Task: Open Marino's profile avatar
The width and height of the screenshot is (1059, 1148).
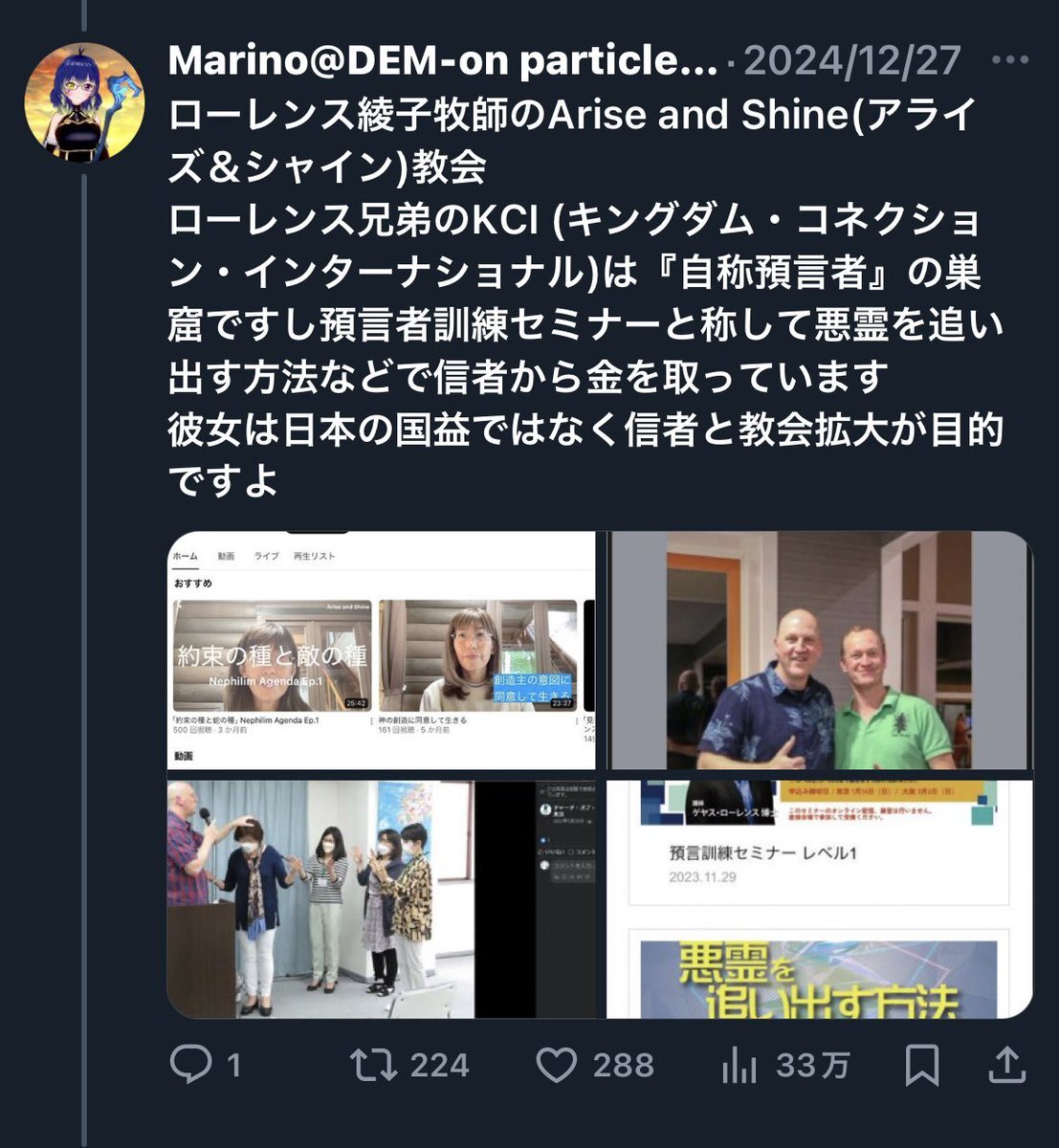Action: [x=83, y=101]
